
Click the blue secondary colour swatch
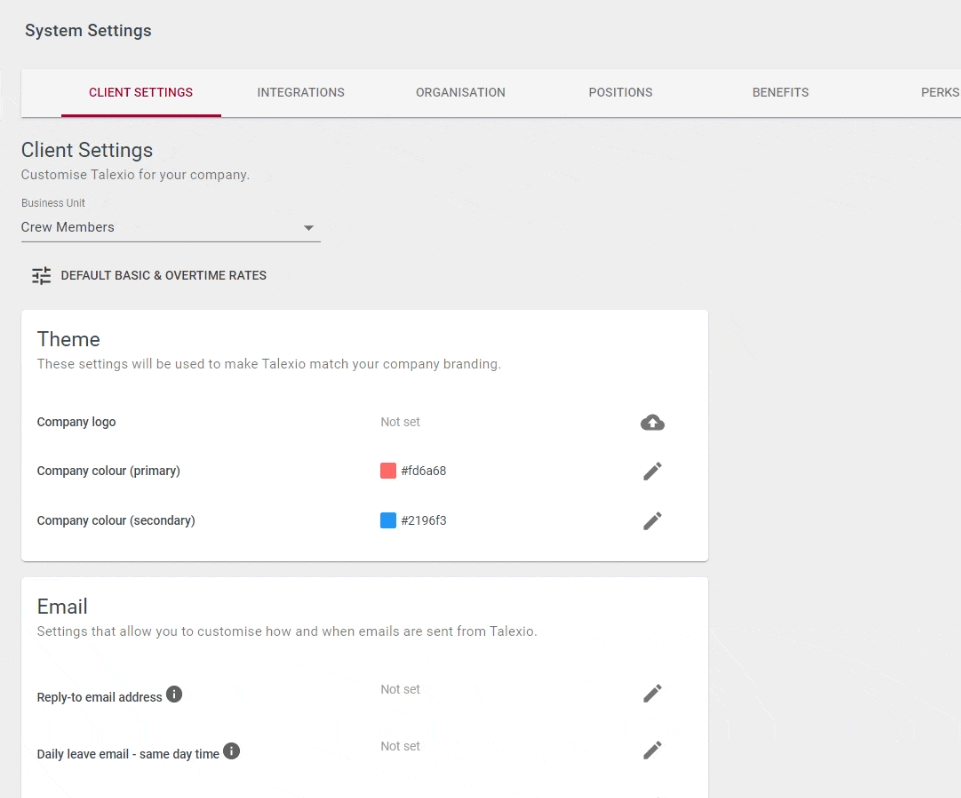(x=388, y=520)
